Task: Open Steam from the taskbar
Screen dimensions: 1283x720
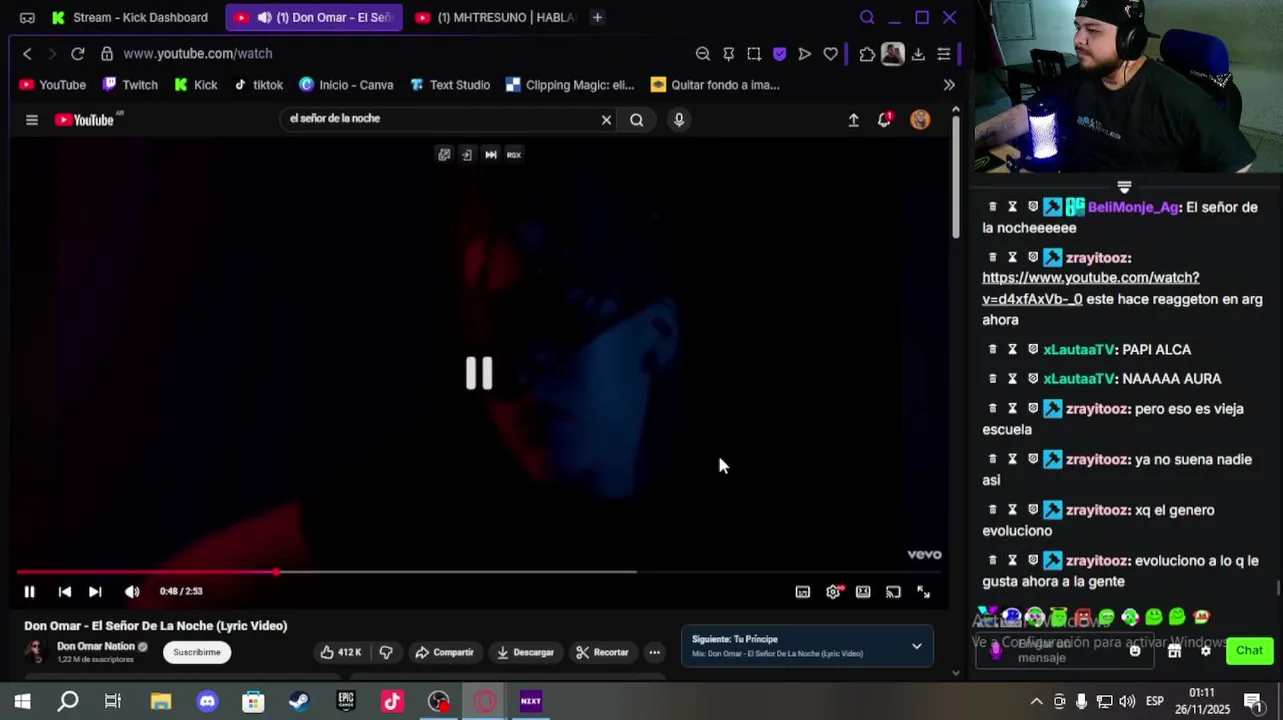Action: 299,702
